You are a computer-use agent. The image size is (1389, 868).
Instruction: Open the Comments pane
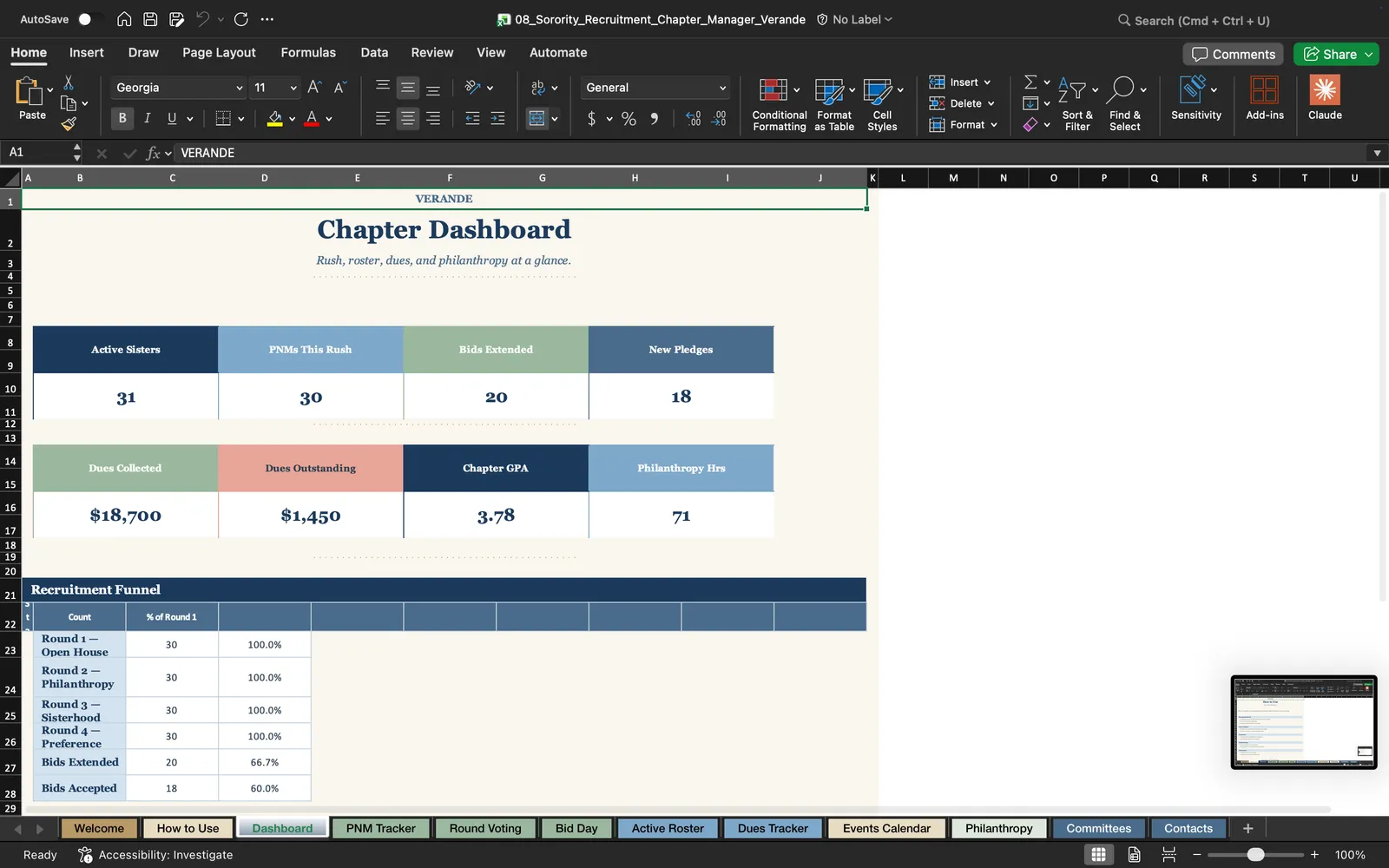pyautogui.click(x=1234, y=54)
